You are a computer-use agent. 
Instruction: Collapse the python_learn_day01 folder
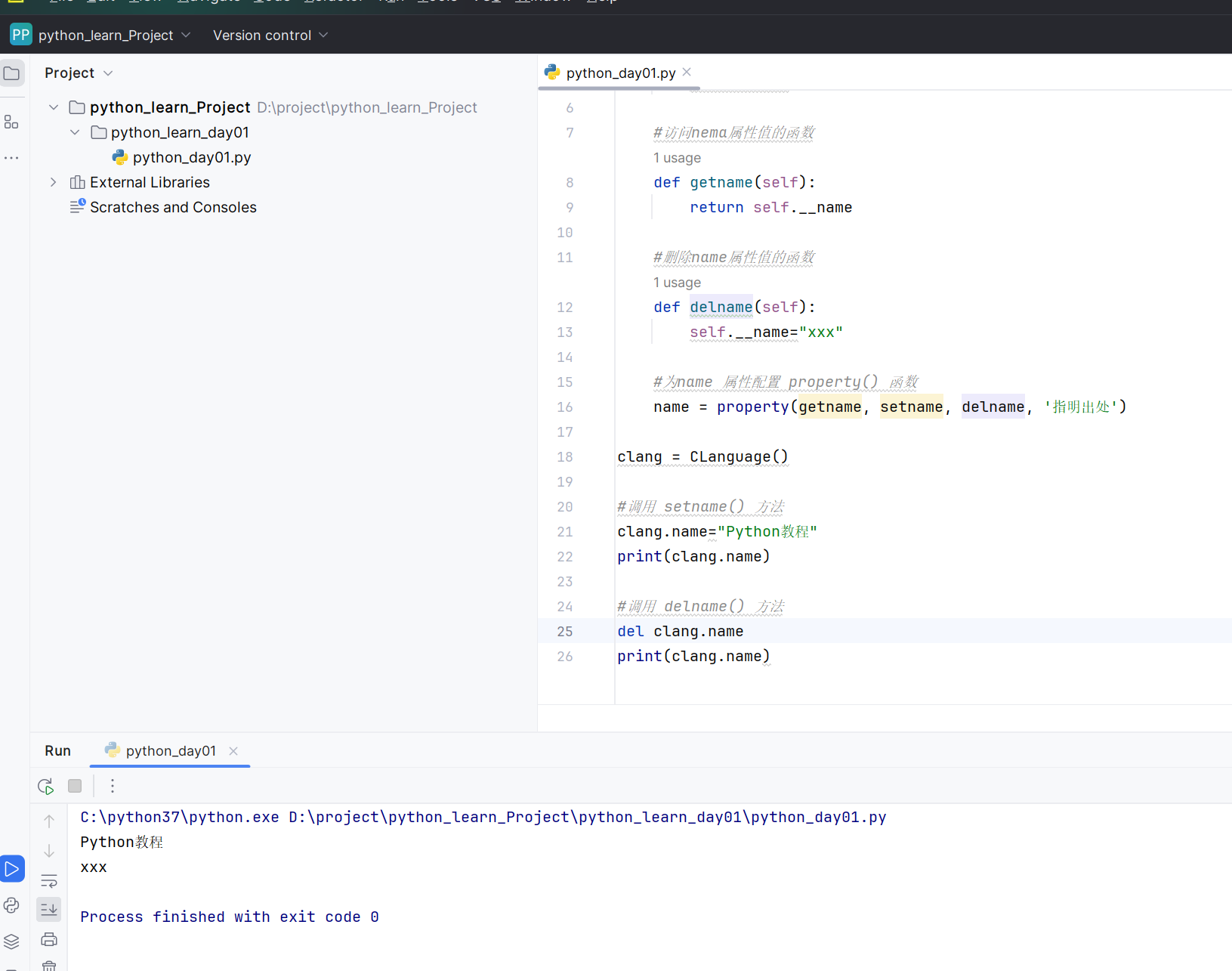coord(75,132)
